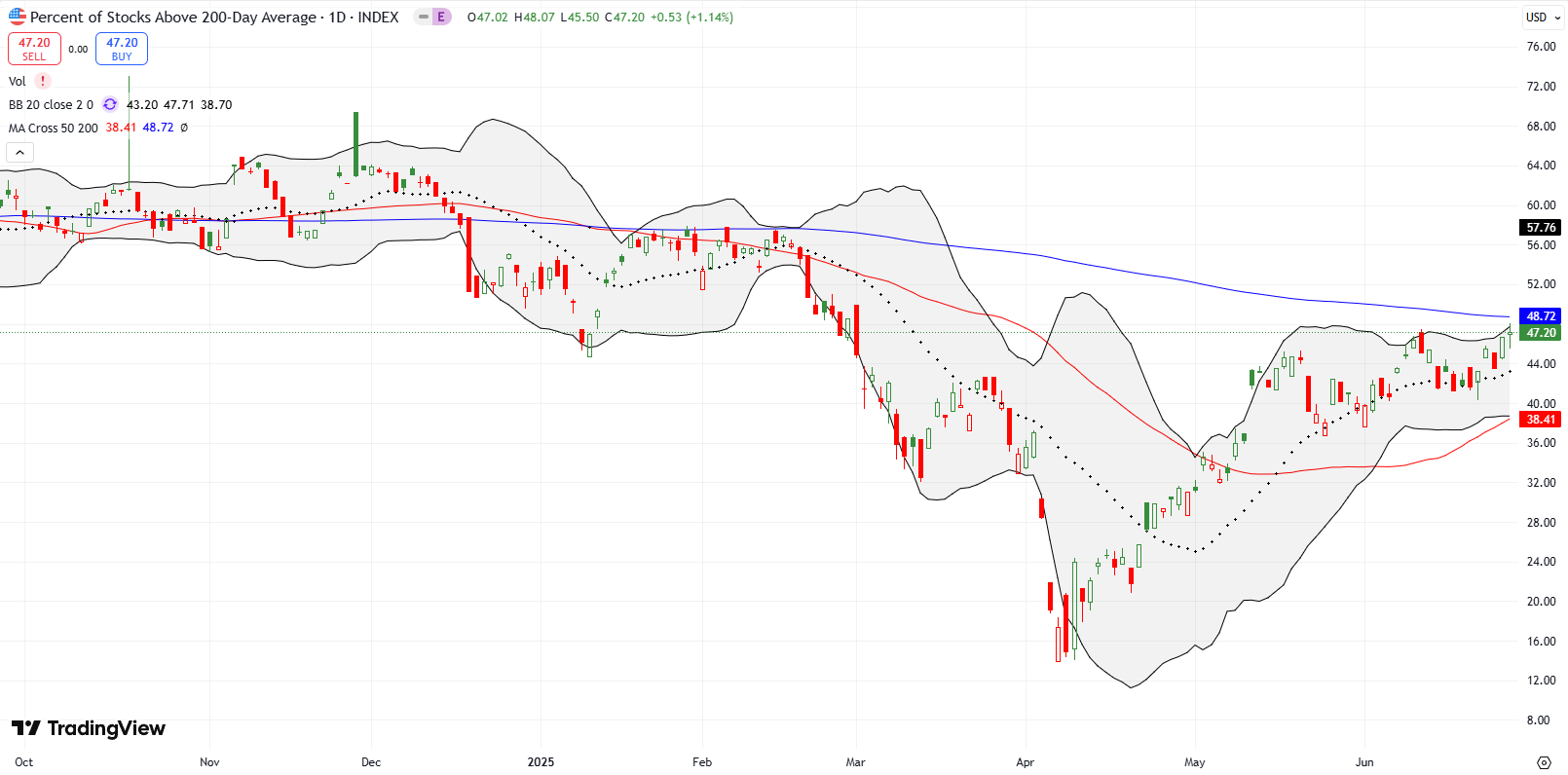
Task: Open the USD currency dropdown
Action: (1543, 17)
